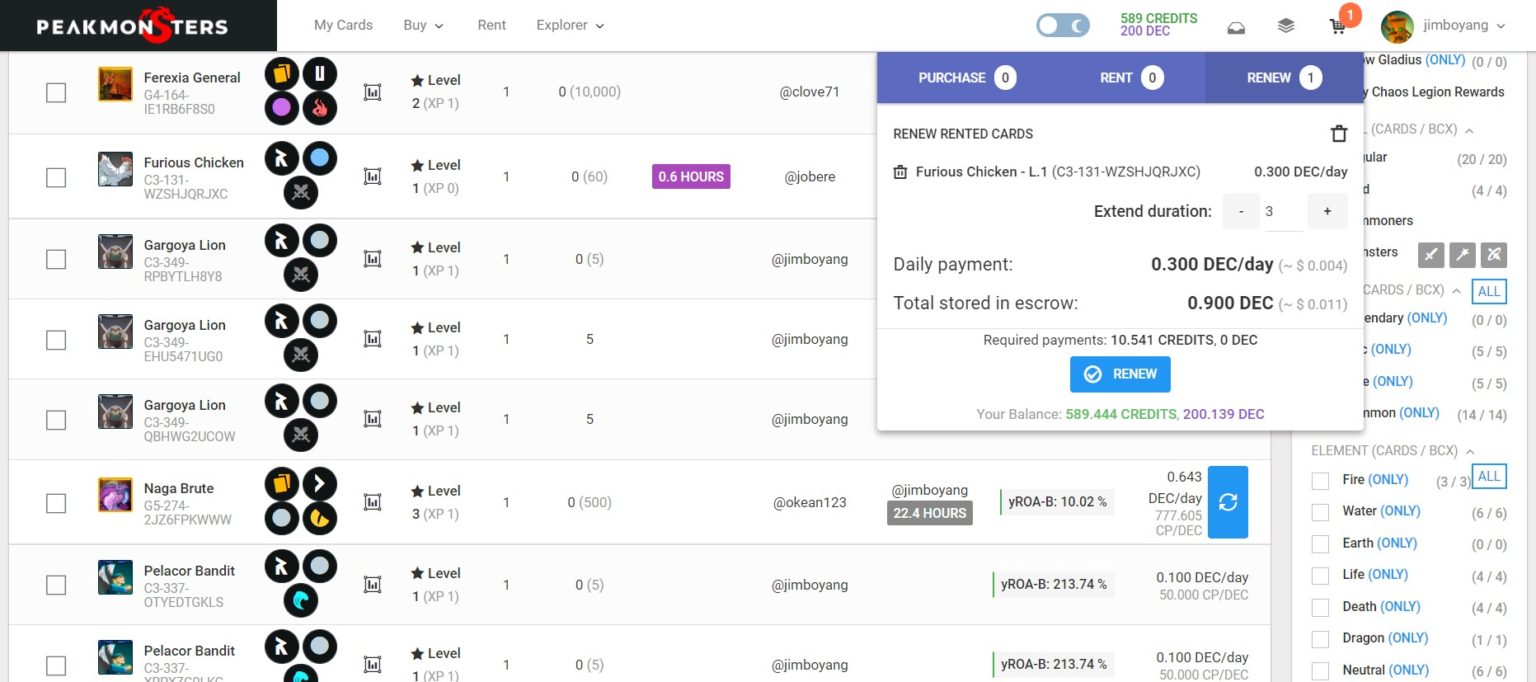
Task: Switch to the Rent tab
Action: click(x=1130, y=78)
